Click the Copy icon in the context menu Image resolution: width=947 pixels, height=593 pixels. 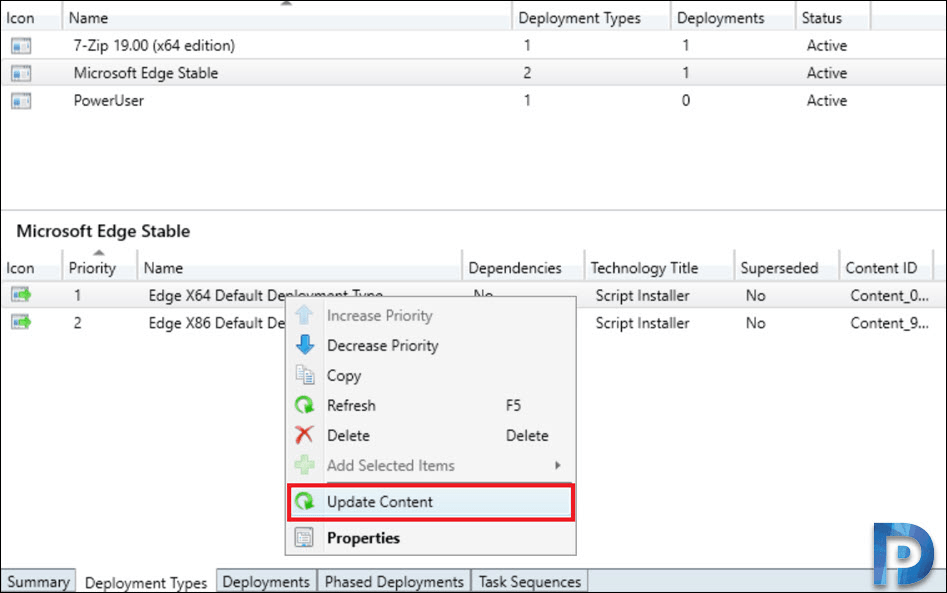tap(303, 375)
